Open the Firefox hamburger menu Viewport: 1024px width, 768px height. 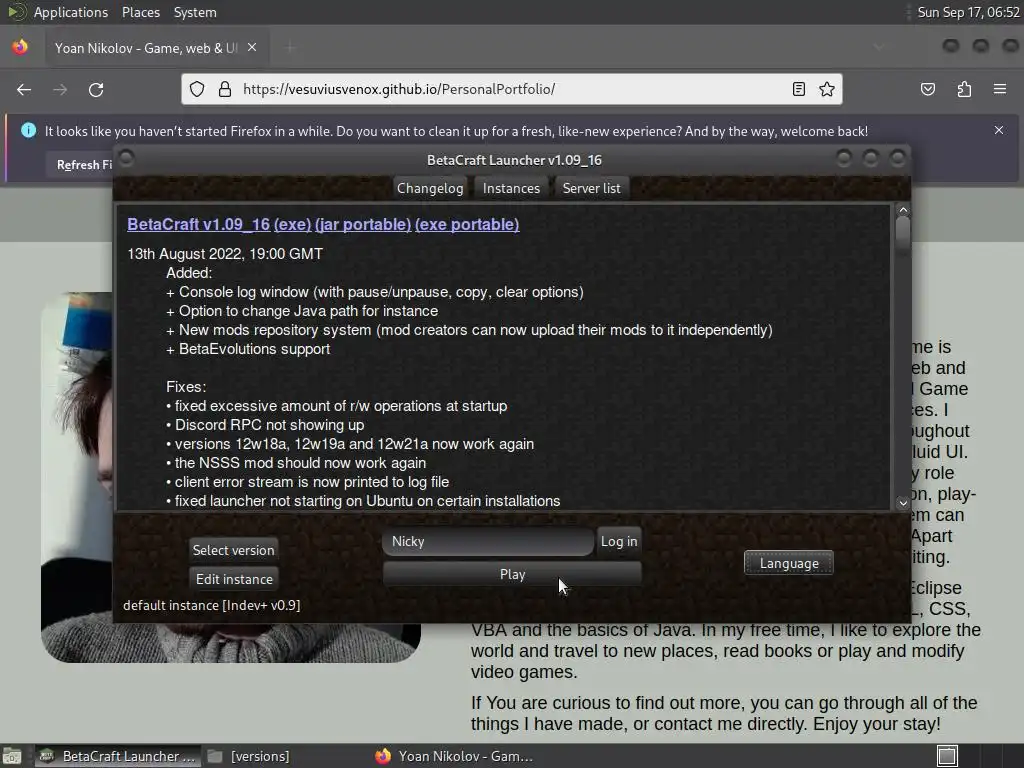coord(1000,89)
